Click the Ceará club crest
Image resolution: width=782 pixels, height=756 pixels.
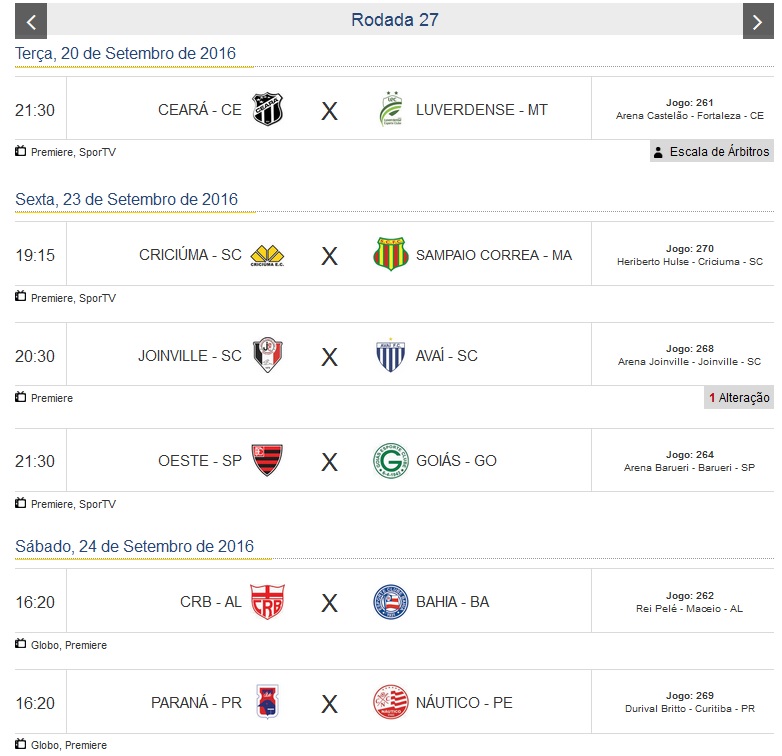[267, 109]
